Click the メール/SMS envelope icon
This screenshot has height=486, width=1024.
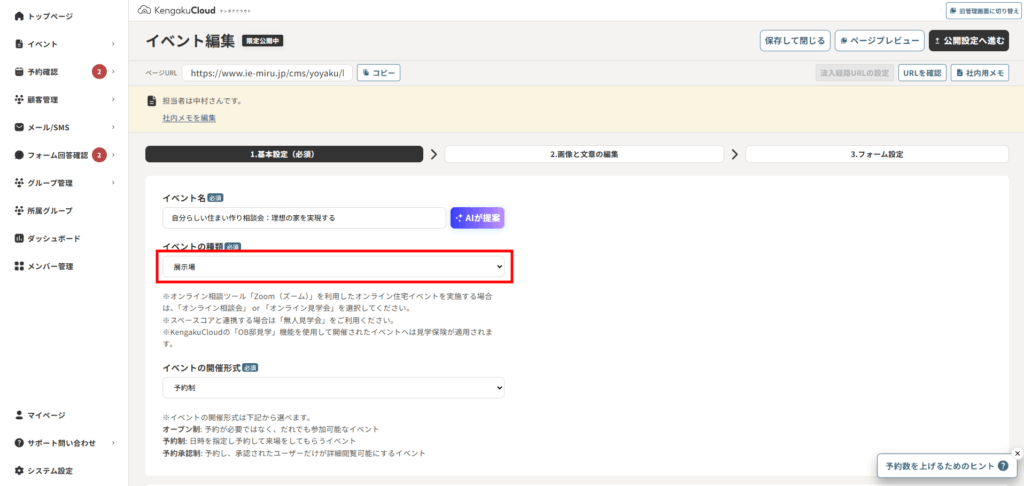(x=19, y=127)
